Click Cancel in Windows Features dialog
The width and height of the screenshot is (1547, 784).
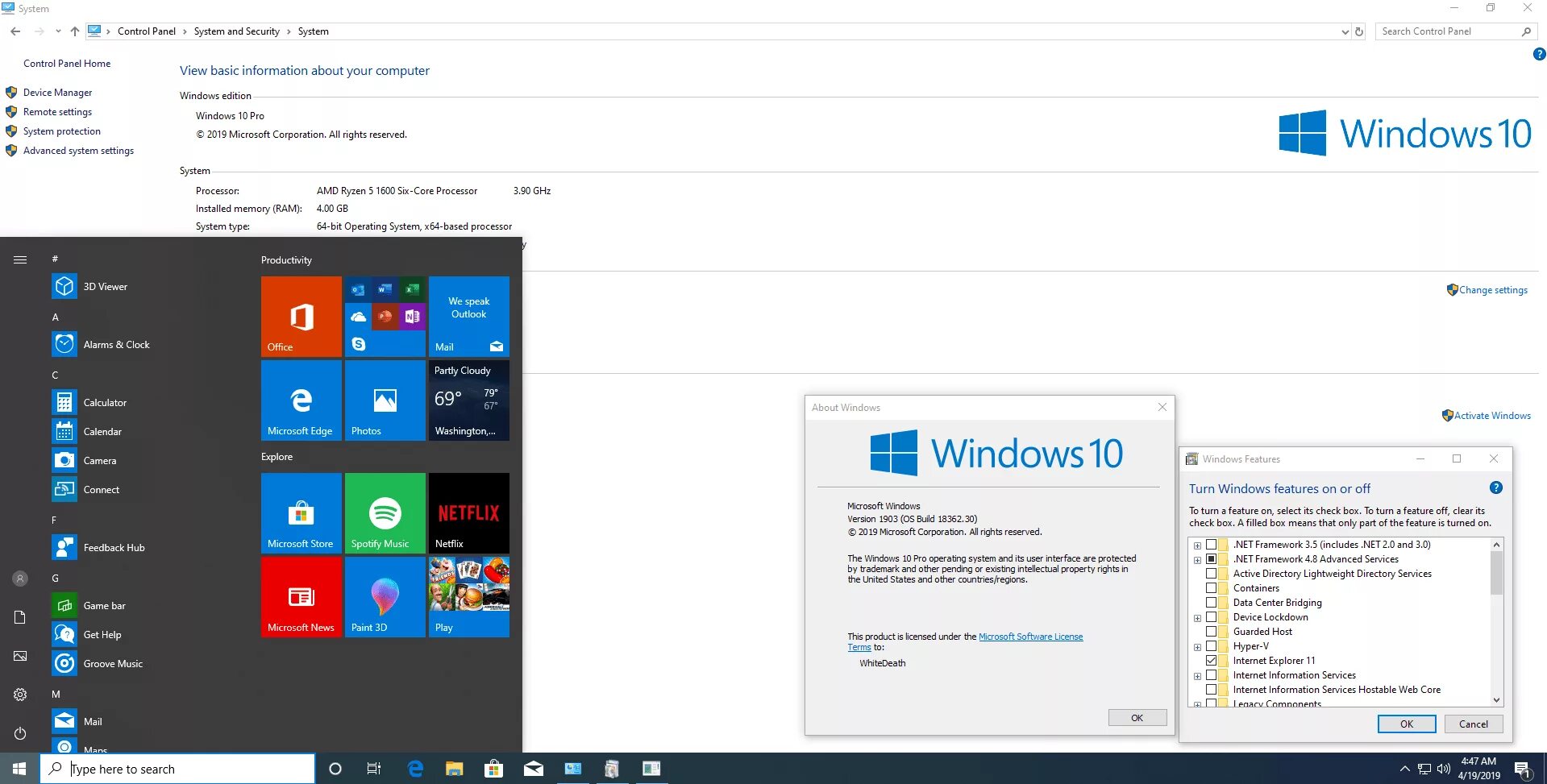click(x=1473, y=724)
